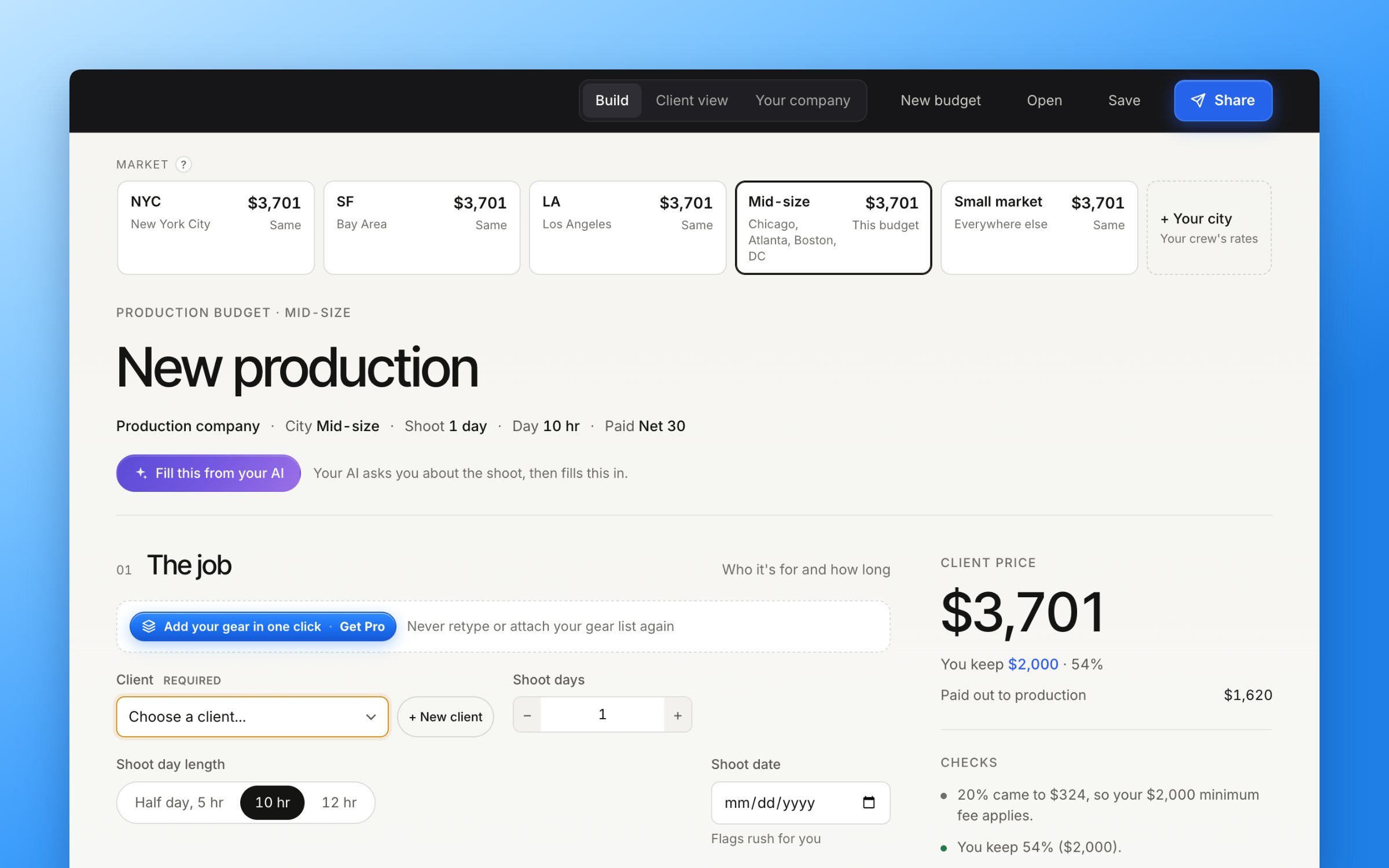
Task: Click New budget in the top bar
Action: coord(940,101)
